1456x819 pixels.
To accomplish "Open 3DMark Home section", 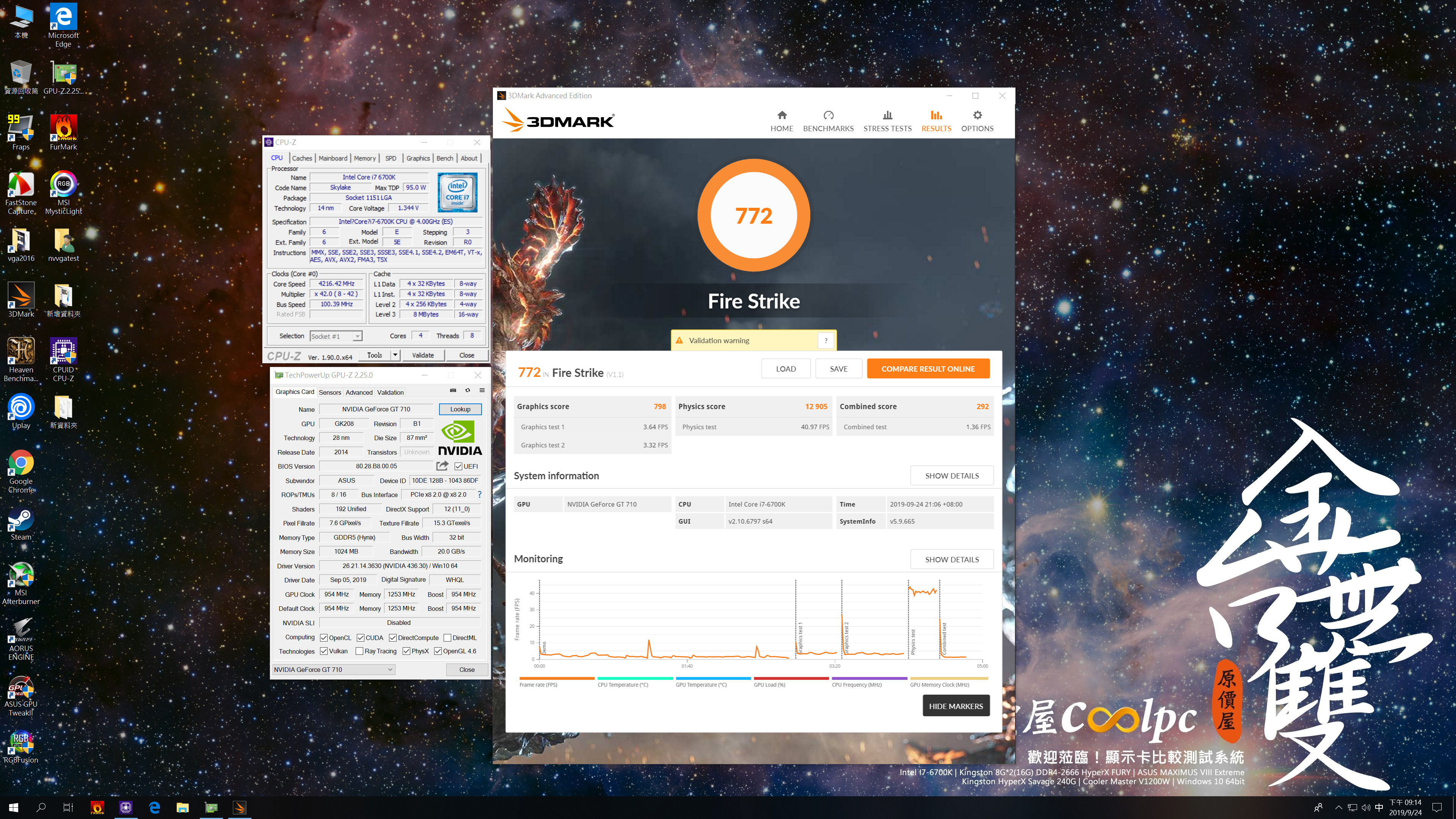I will tap(782, 121).
